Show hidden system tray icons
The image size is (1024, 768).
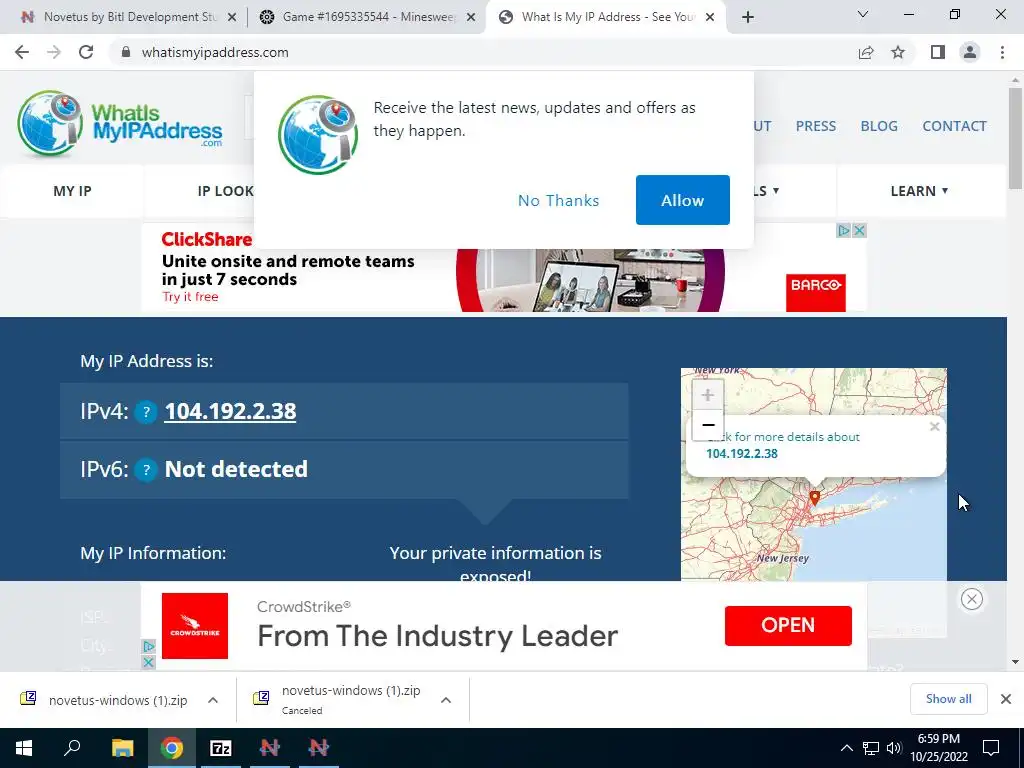[846, 748]
